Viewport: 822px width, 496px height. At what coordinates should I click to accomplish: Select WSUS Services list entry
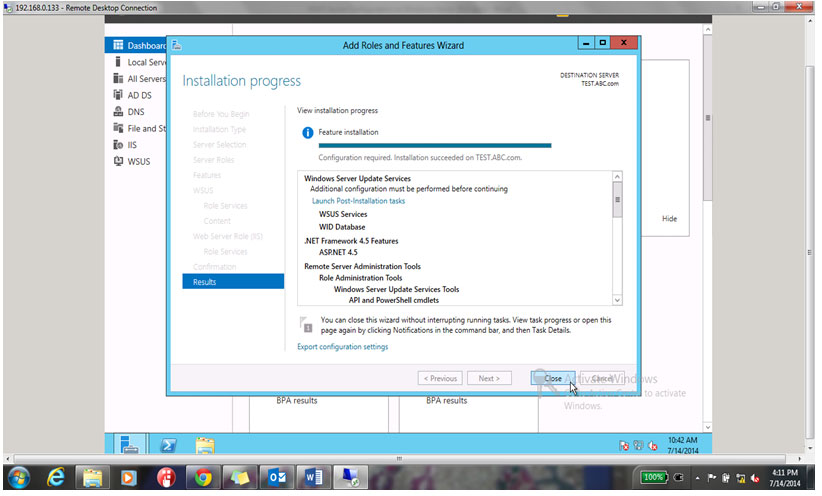[x=343, y=214]
